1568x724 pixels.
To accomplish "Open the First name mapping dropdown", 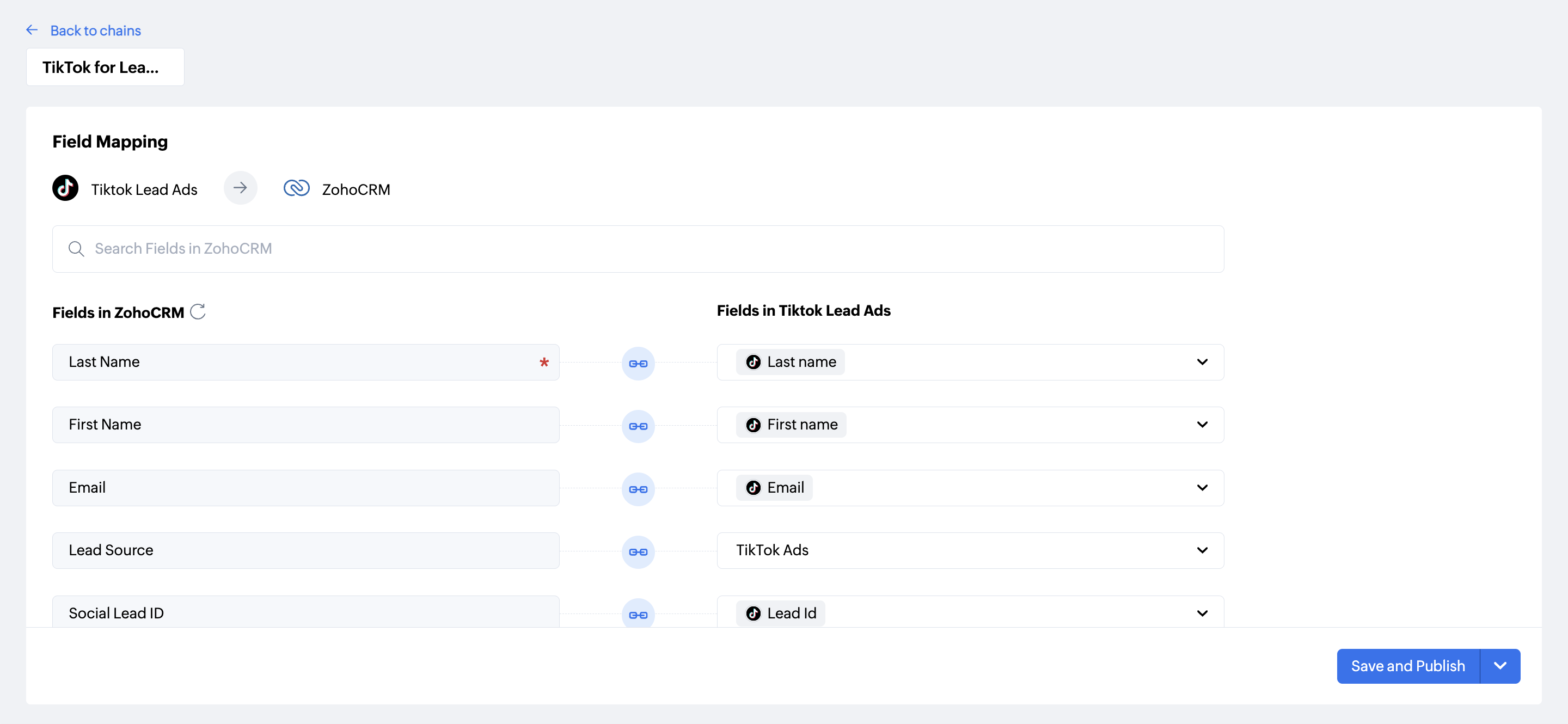I will (1202, 425).
